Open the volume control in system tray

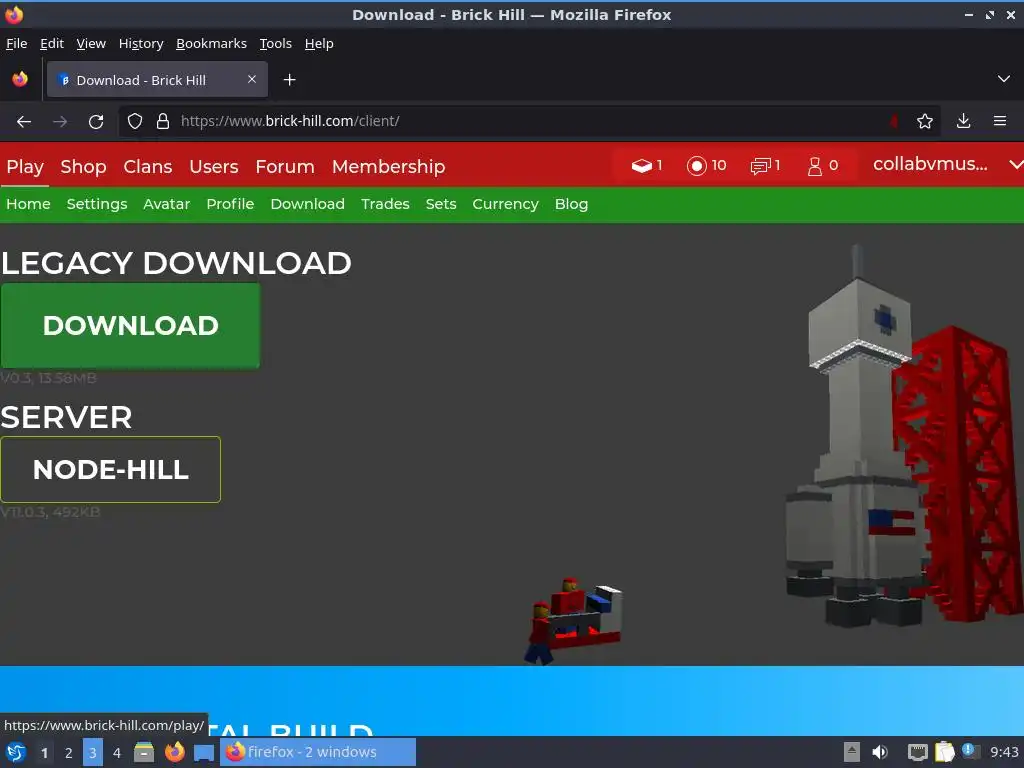click(x=880, y=752)
